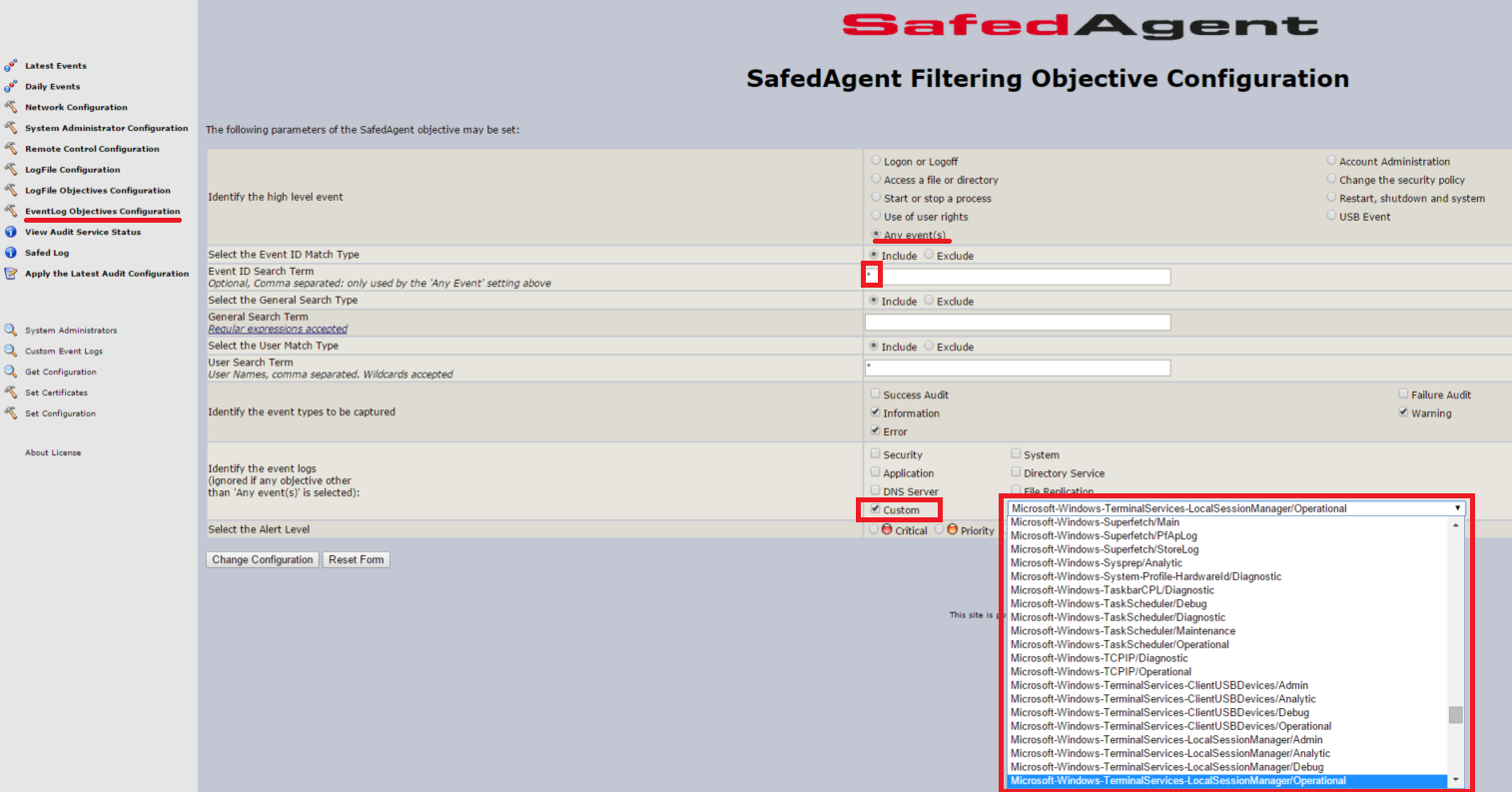This screenshot has width=1512, height=792.
Task: Toggle the Custom event log checkbox
Action: tap(876, 509)
